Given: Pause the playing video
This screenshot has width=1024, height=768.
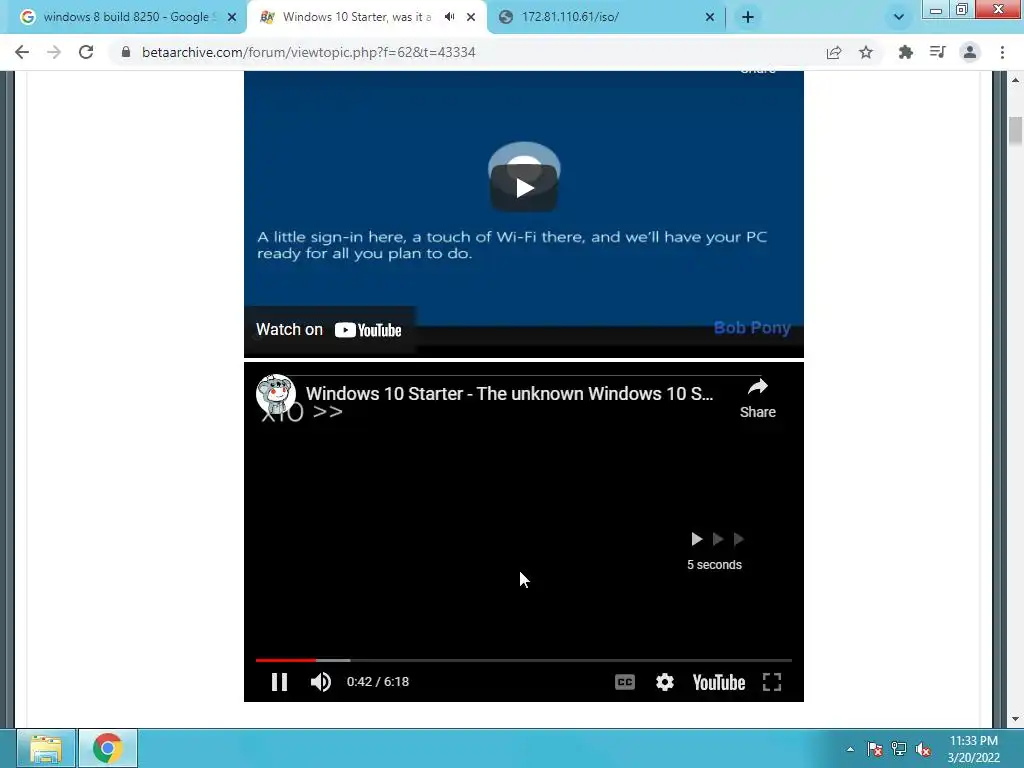Looking at the screenshot, I should [280, 682].
